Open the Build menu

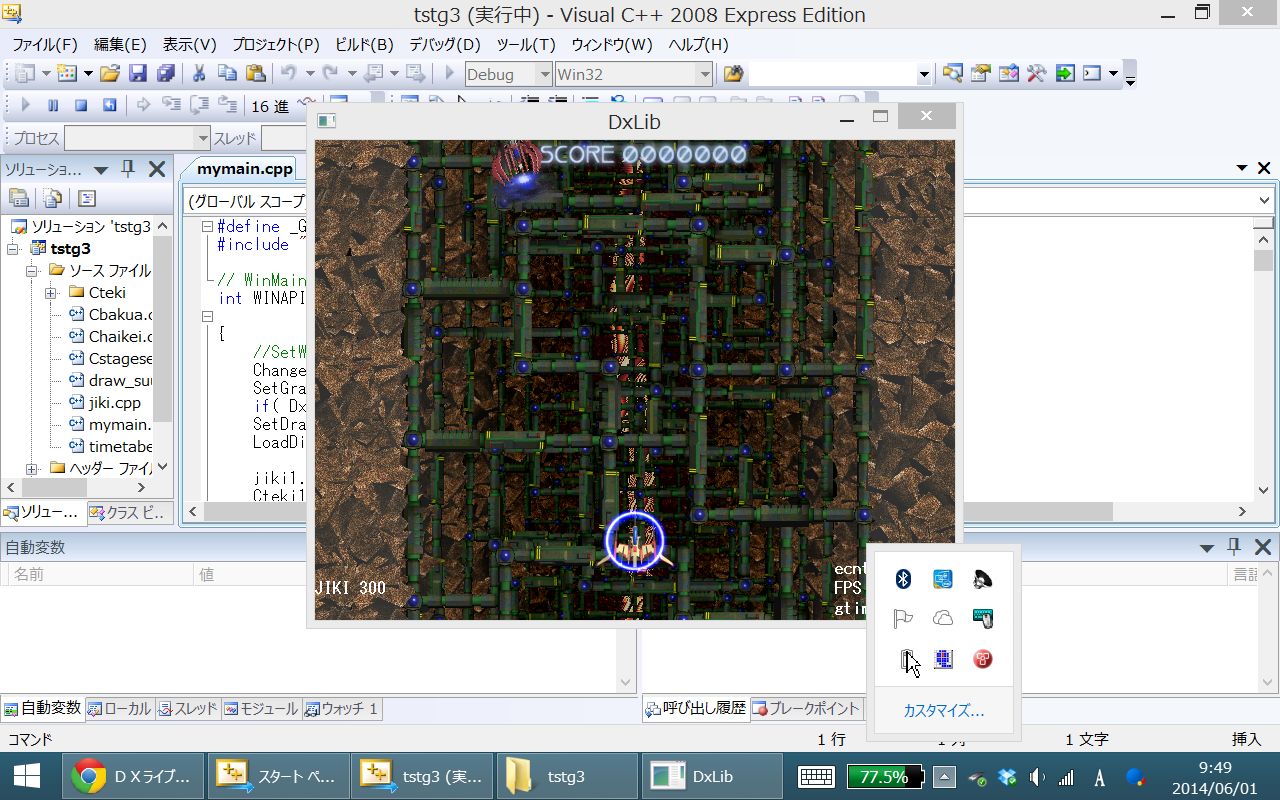(x=364, y=44)
